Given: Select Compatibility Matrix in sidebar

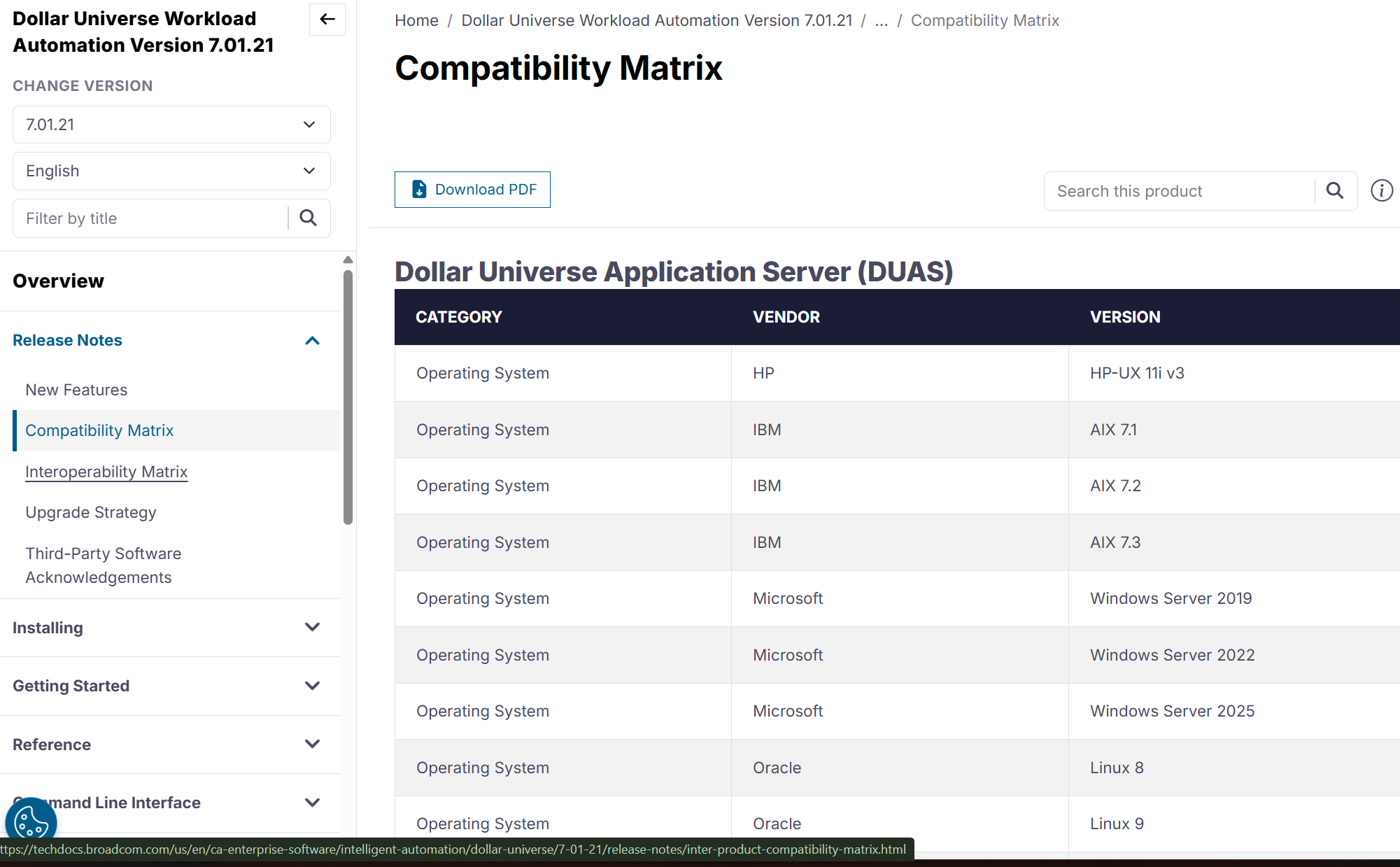Looking at the screenshot, I should click(x=99, y=430).
